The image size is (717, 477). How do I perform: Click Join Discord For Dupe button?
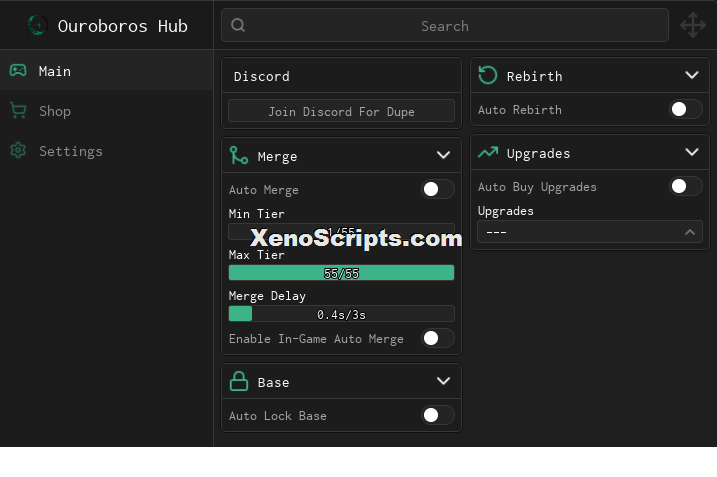(x=342, y=111)
